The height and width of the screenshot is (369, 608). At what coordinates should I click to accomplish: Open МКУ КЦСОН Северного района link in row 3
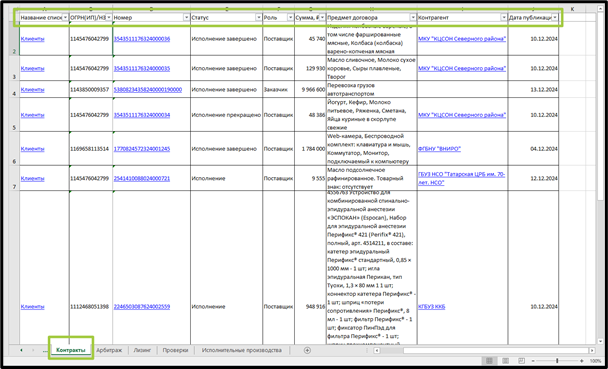point(462,68)
